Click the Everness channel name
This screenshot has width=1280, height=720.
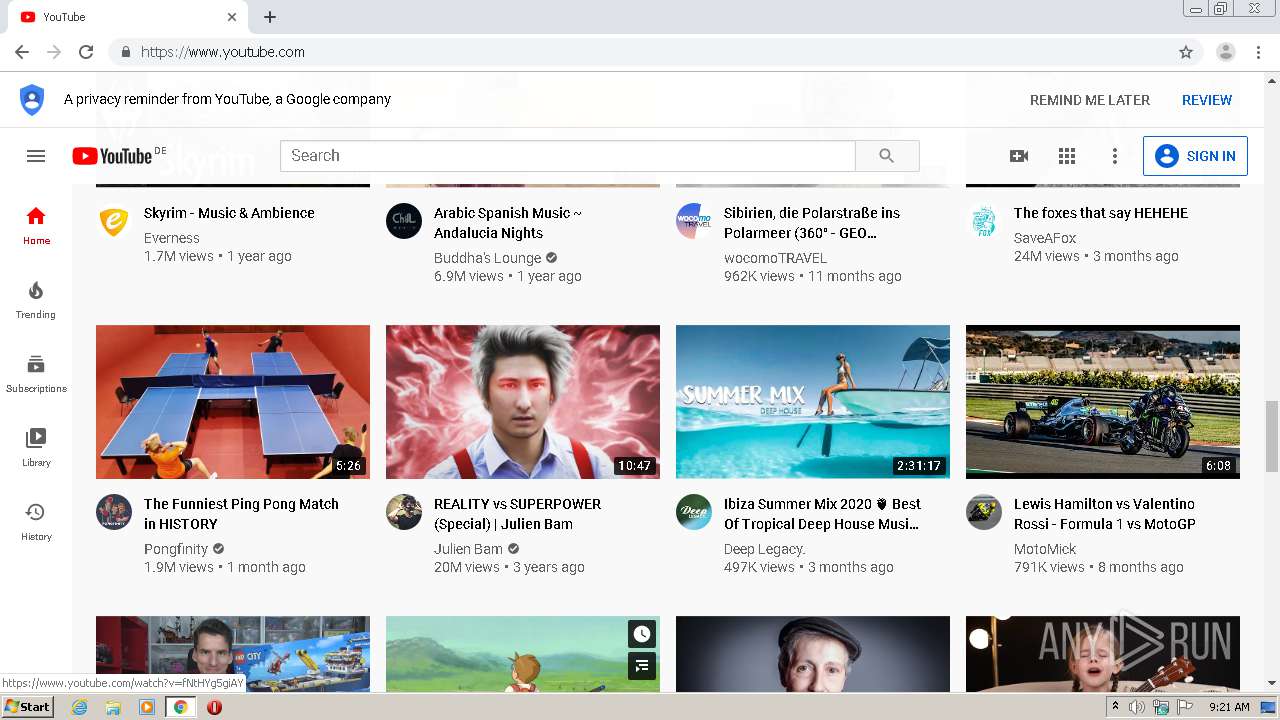172,238
